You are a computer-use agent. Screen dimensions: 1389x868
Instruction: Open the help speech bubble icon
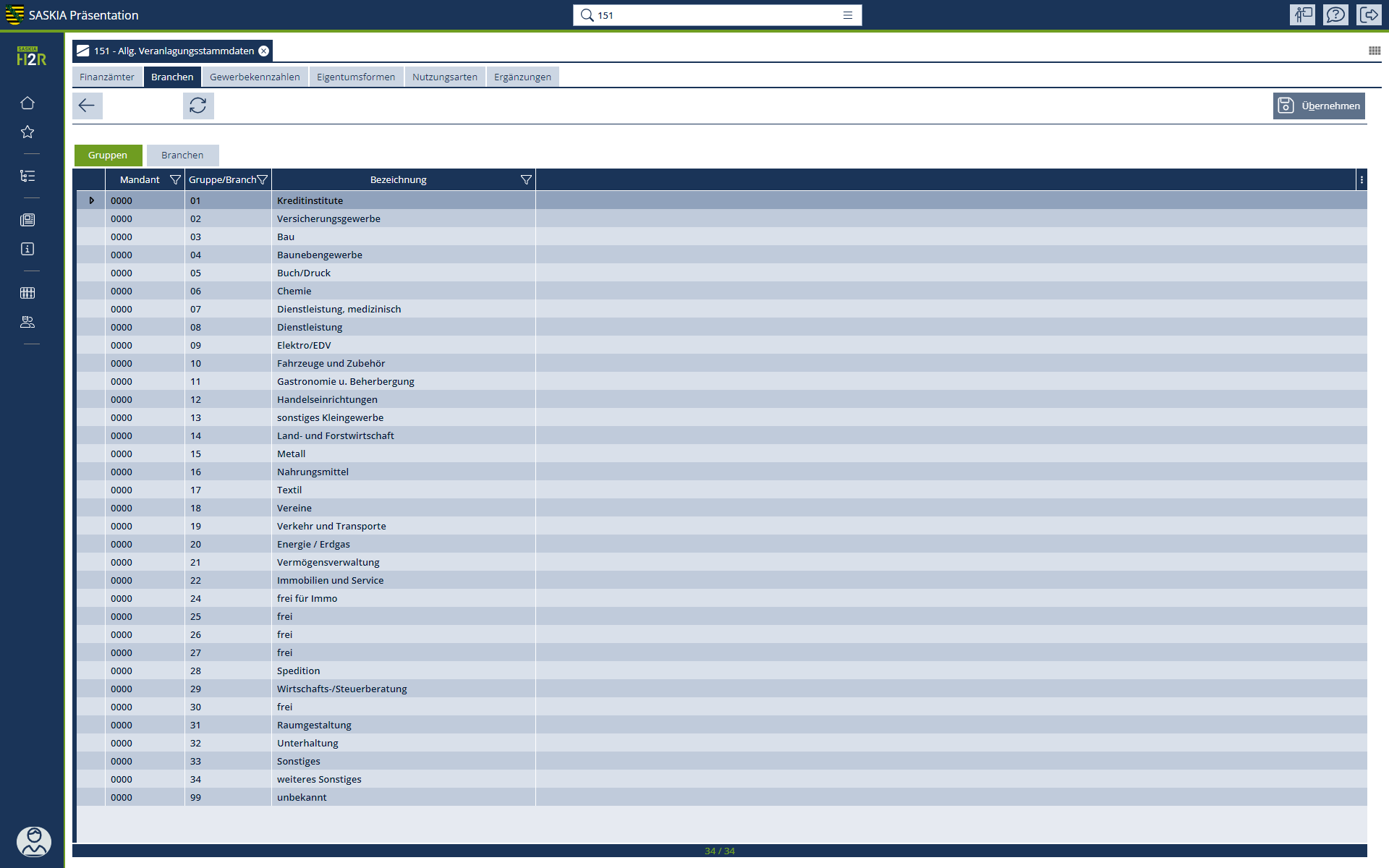(x=1335, y=14)
